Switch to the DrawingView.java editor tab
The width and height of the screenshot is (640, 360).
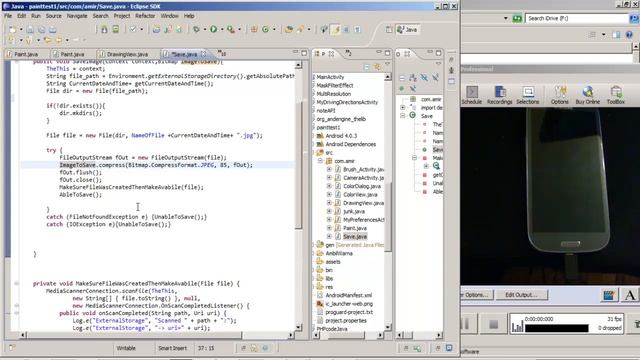[x=124, y=54]
